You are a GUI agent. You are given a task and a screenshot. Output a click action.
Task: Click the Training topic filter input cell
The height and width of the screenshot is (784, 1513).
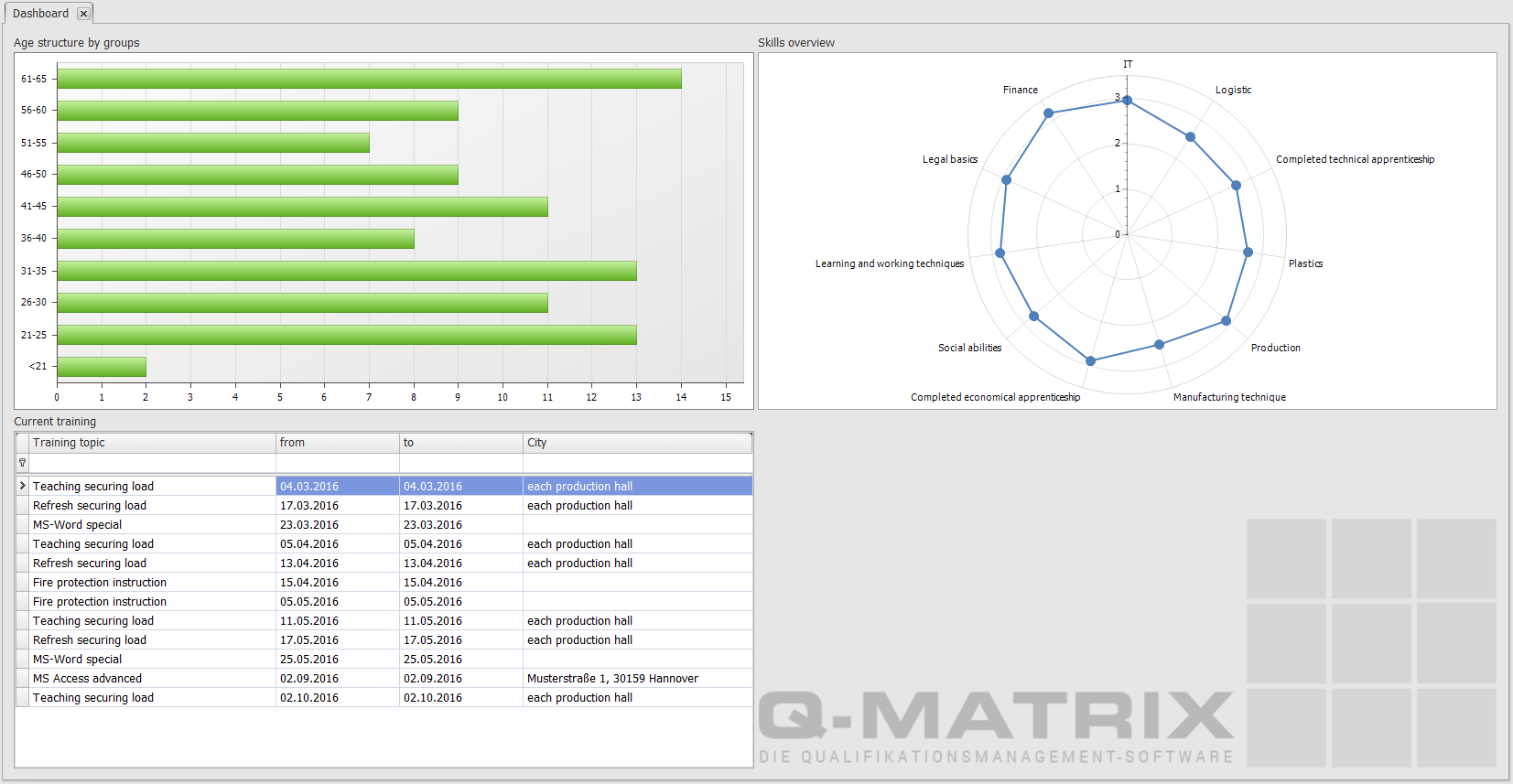coord(153,463)
